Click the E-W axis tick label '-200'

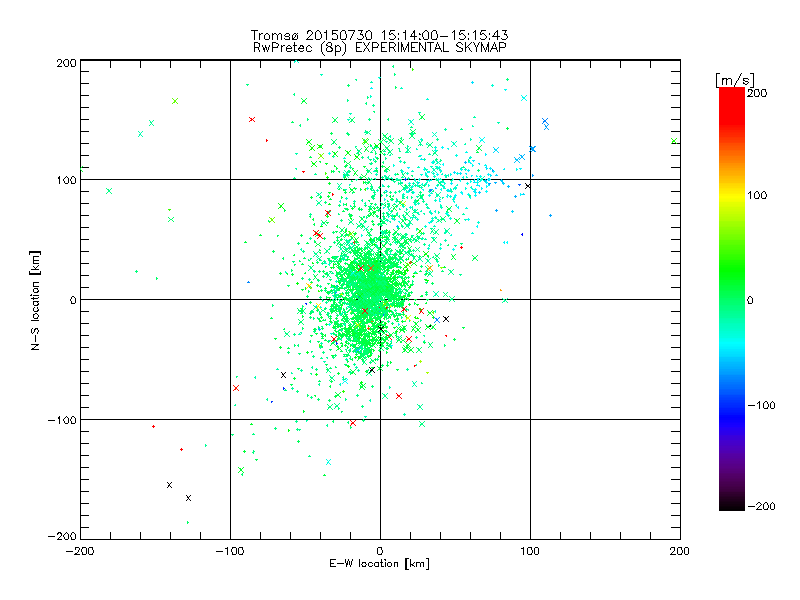point(80,551)
